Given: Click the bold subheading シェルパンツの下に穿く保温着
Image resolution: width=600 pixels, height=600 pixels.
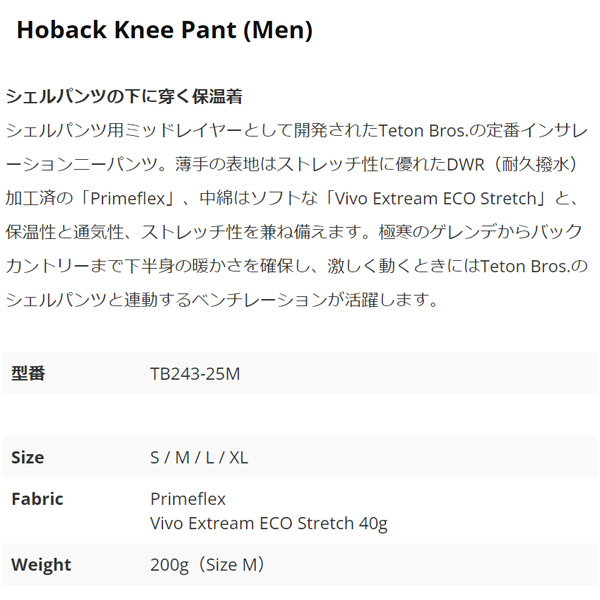Looking at the screenshot, I should 125,96.
